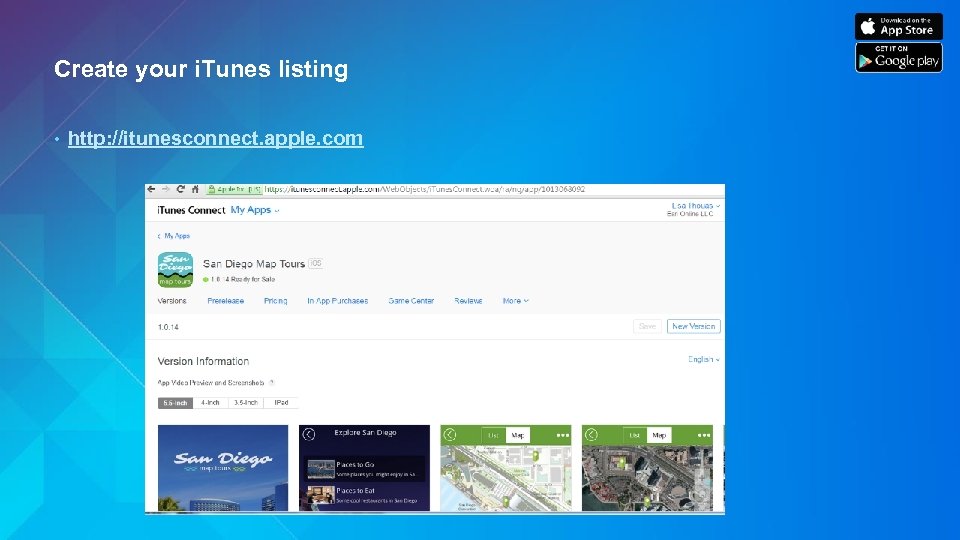Click the iTunes Connect logo text
Screen dimensions: 960x540
[x=191, y=210]
